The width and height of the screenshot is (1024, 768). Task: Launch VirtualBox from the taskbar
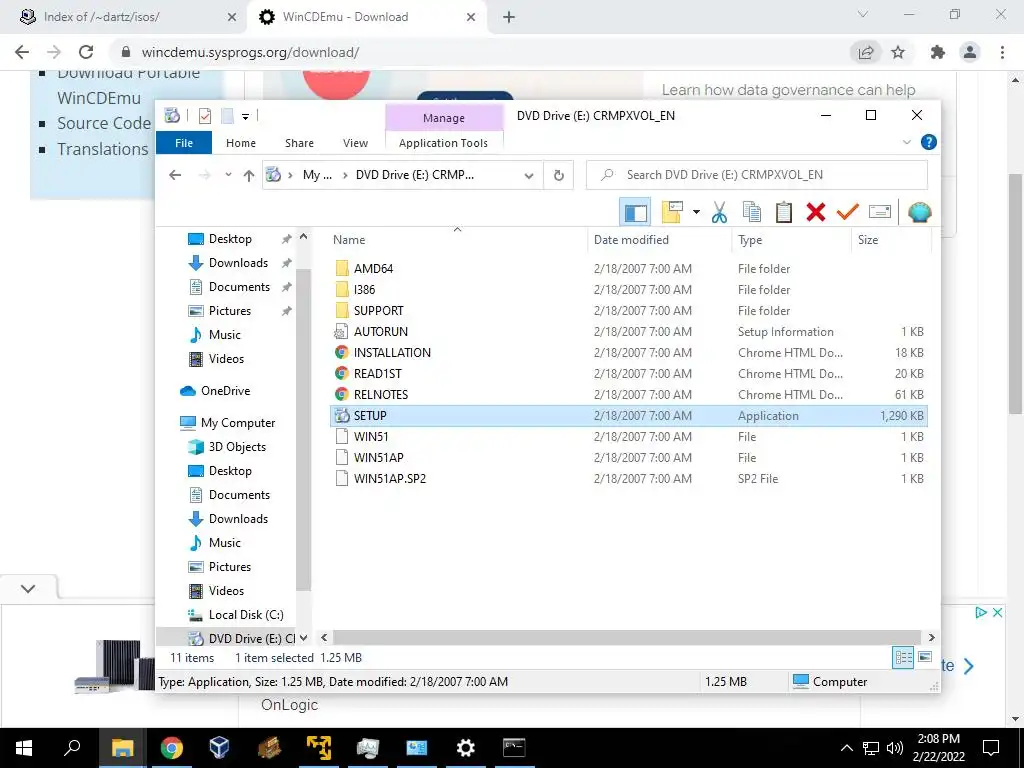click(219, 748)
